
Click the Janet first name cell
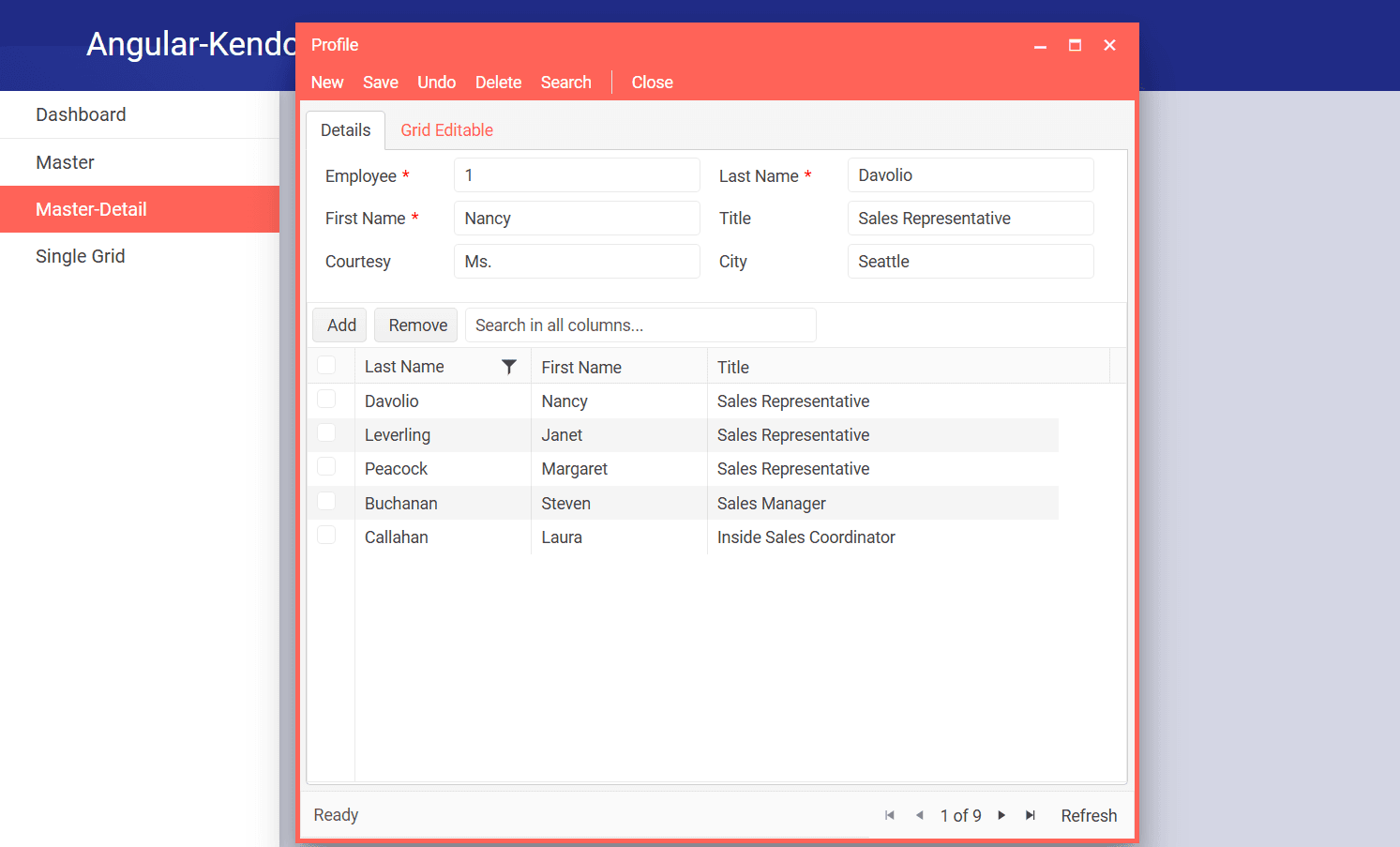(x=619, y=435)
